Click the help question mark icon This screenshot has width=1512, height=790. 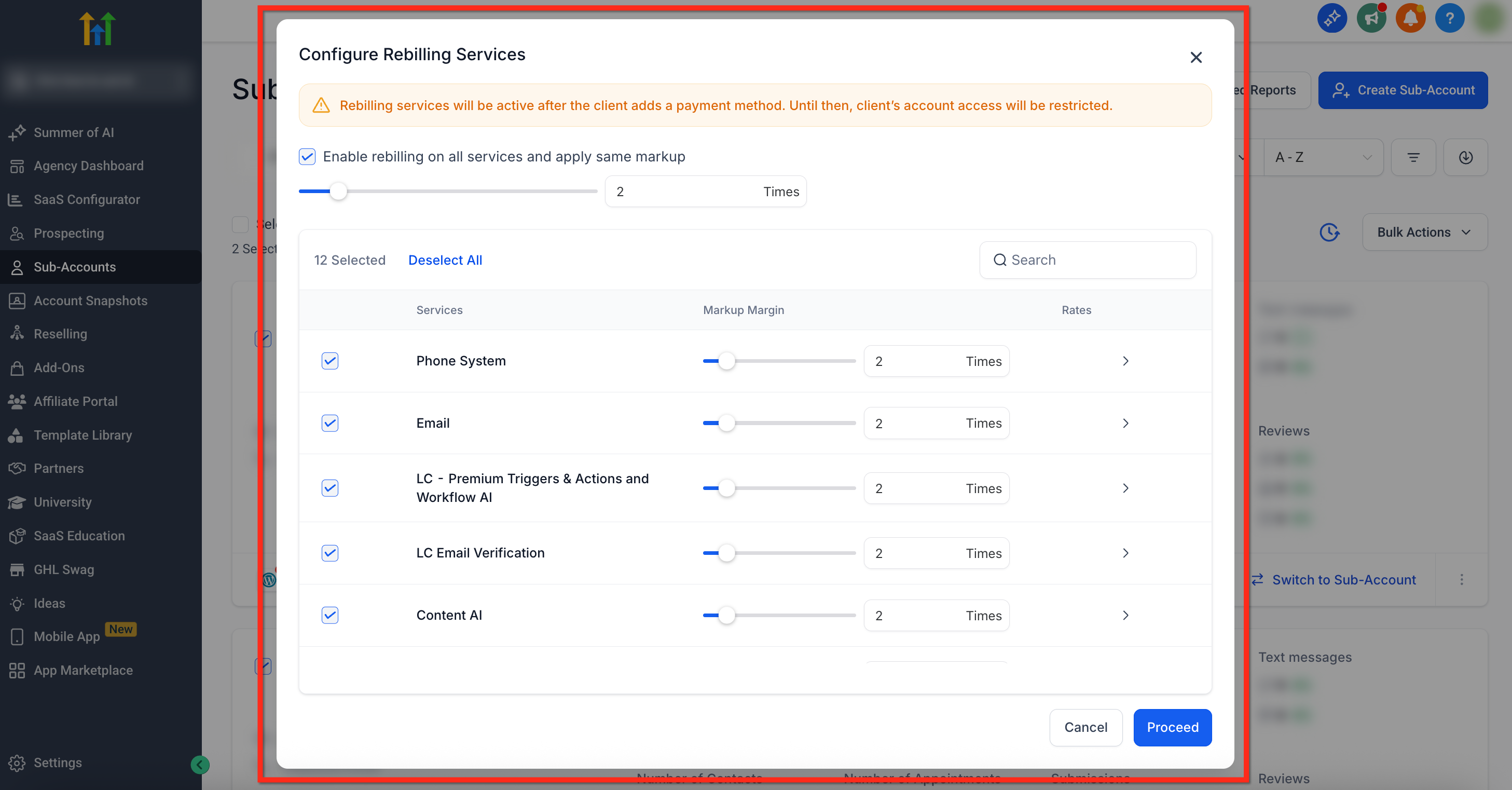[x=1449, y=18]
